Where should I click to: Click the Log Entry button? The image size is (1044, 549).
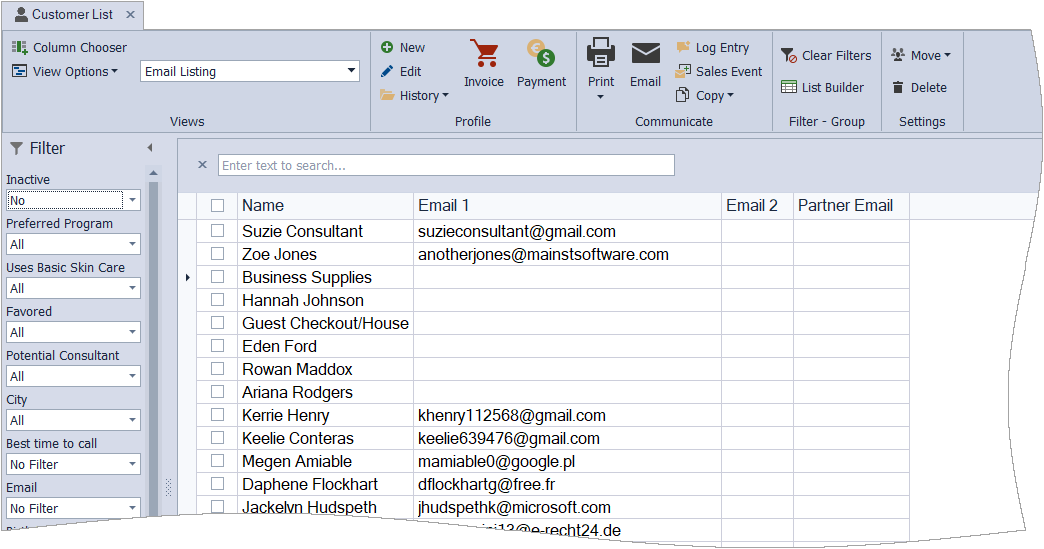[712, 47]
